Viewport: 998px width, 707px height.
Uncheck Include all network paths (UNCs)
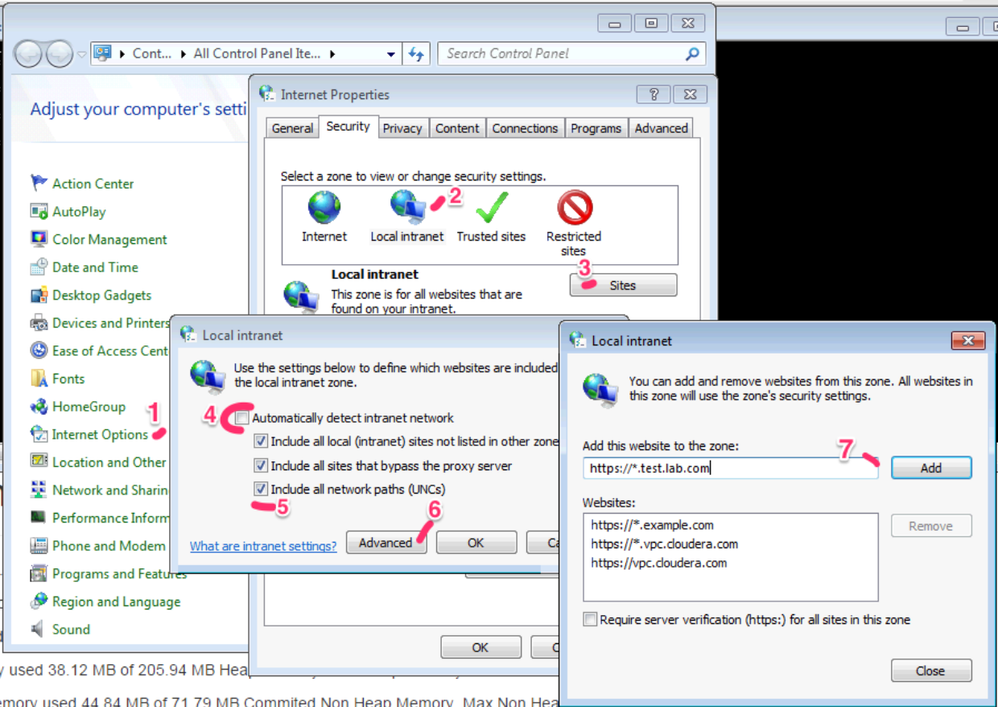(260, 489)
